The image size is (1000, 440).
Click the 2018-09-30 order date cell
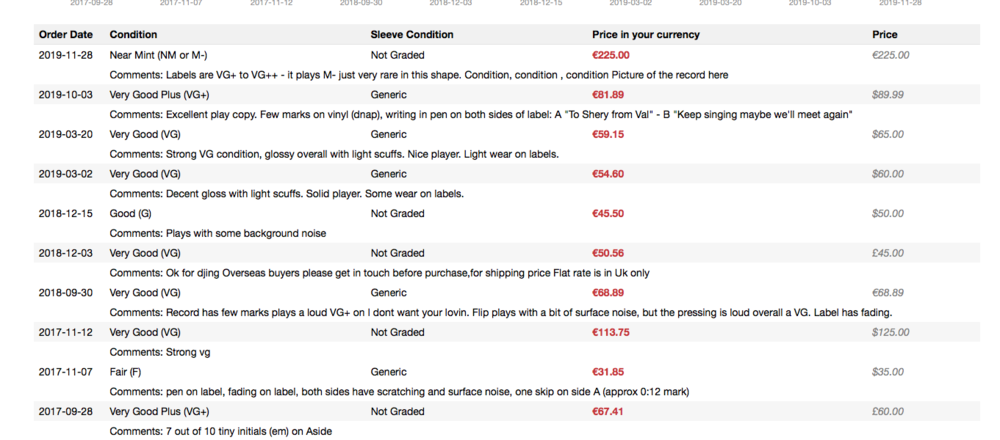pyautogui.click(x=66, y=293)
